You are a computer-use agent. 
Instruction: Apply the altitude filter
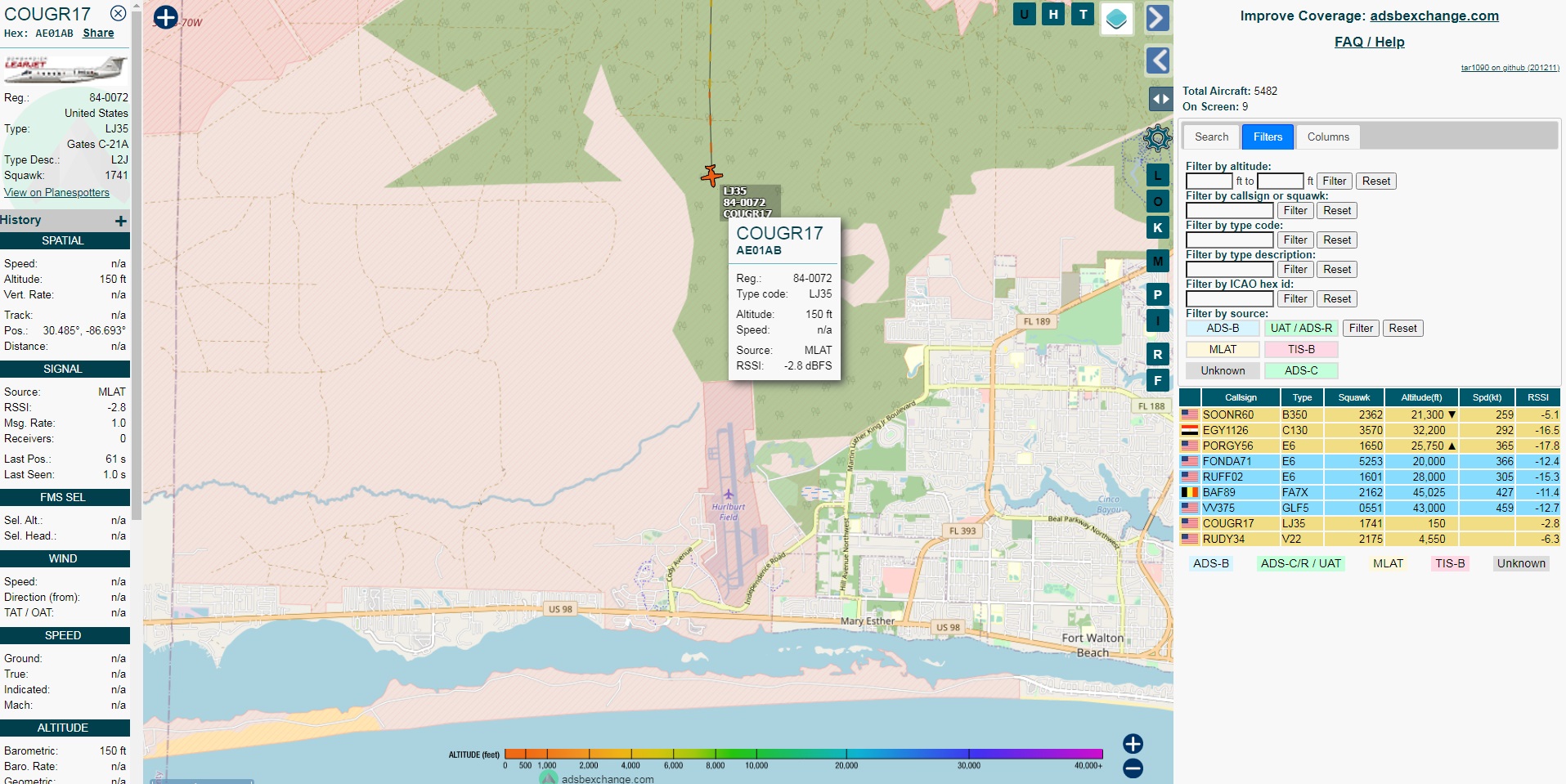(1335, 181)
